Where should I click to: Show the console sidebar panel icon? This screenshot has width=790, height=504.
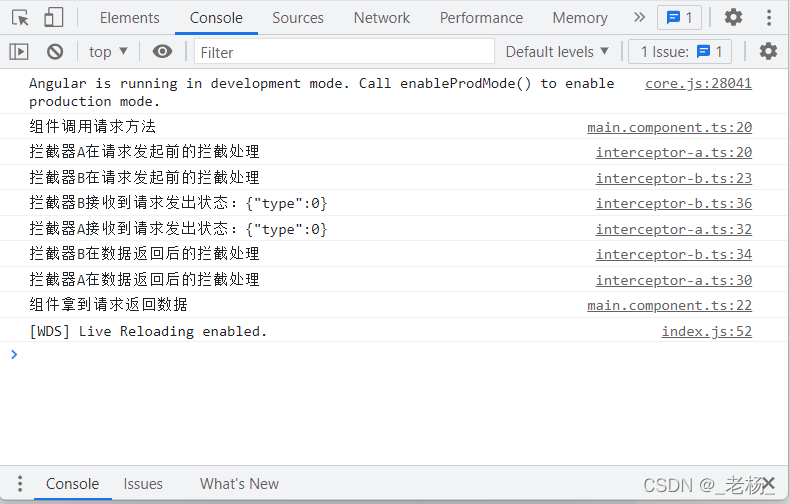click(x=19, y=51)
